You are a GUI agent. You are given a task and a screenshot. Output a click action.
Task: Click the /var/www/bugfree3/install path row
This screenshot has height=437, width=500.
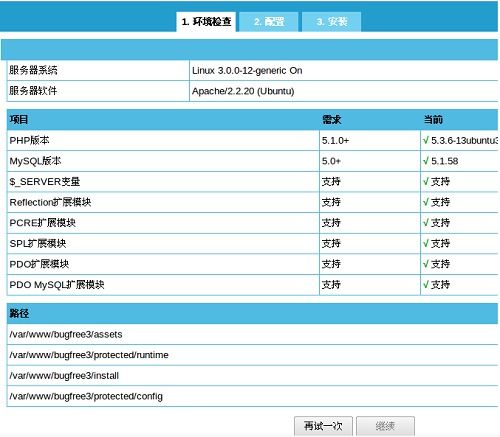pyautogui.click(x=252, y=376)
